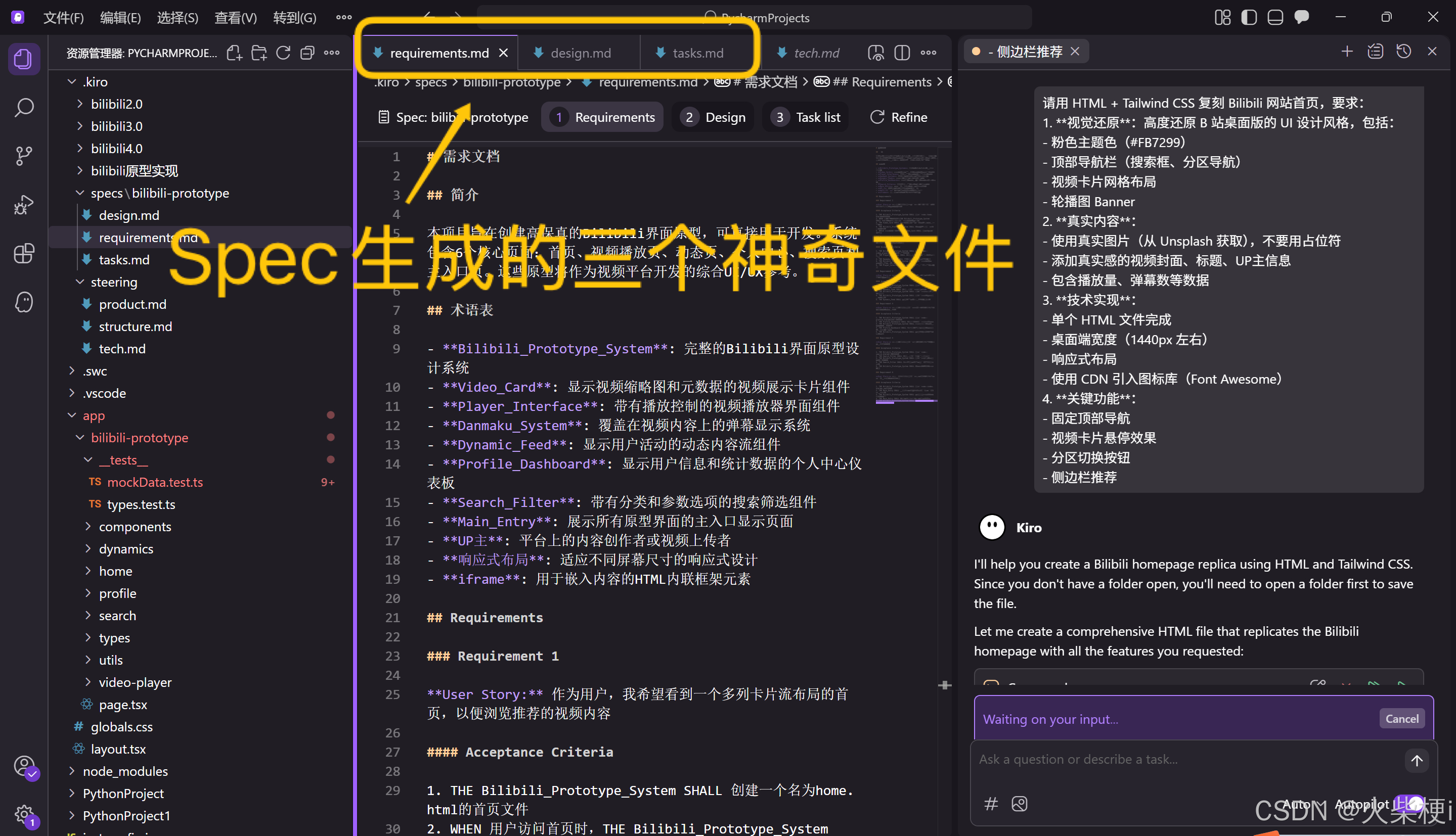
Task: Toggle primary sidebar visibility in title bar
Action: click(x=1249, y=17)
